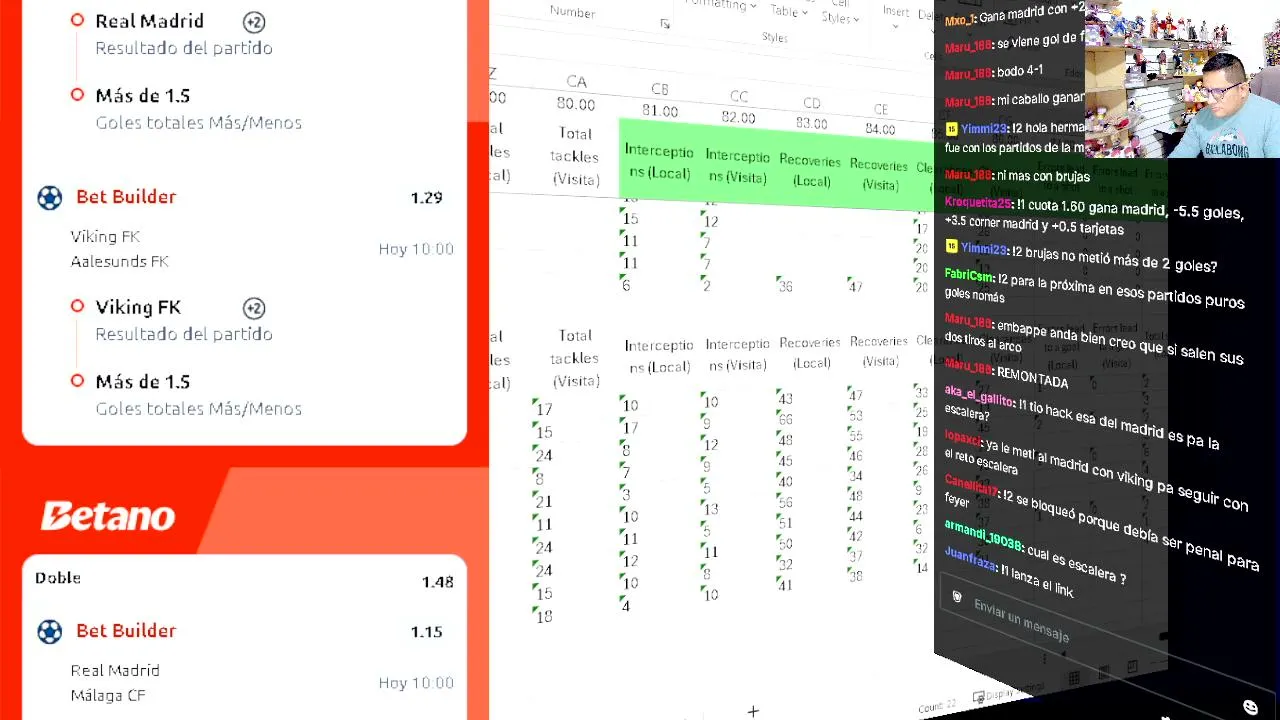Click the Málaga CF team name
1280x720 pixels.
(108, 696)
